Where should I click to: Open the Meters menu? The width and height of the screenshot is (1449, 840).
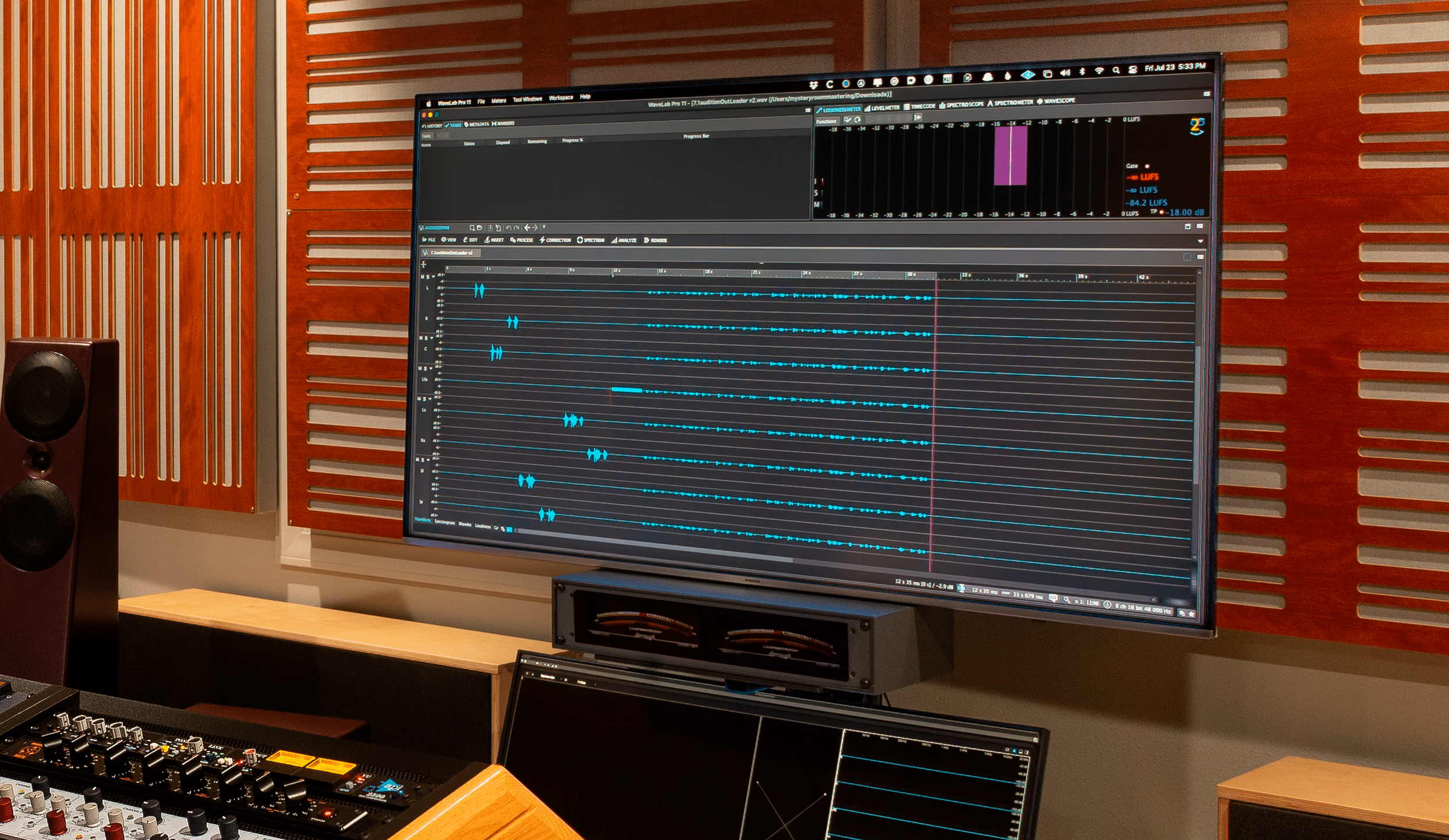pyautogui.click(x=499, y=101)
